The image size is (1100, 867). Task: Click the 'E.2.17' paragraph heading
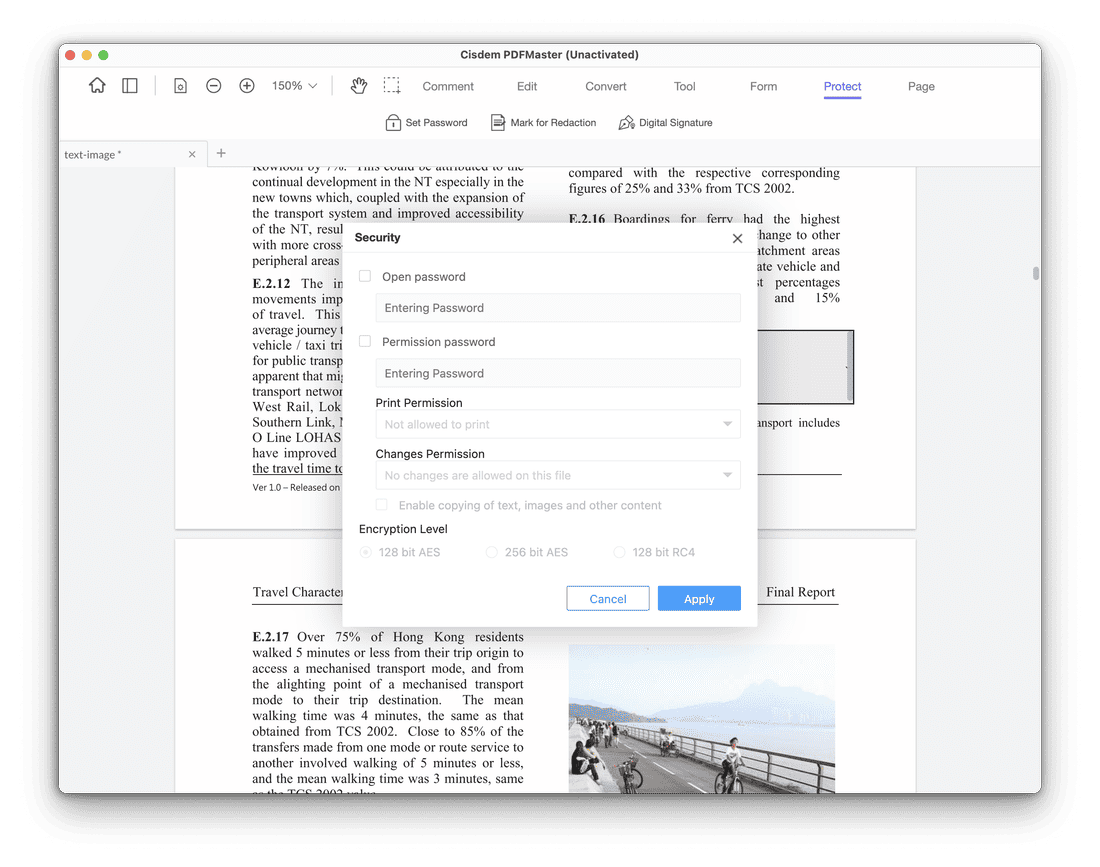pos(271,637)
